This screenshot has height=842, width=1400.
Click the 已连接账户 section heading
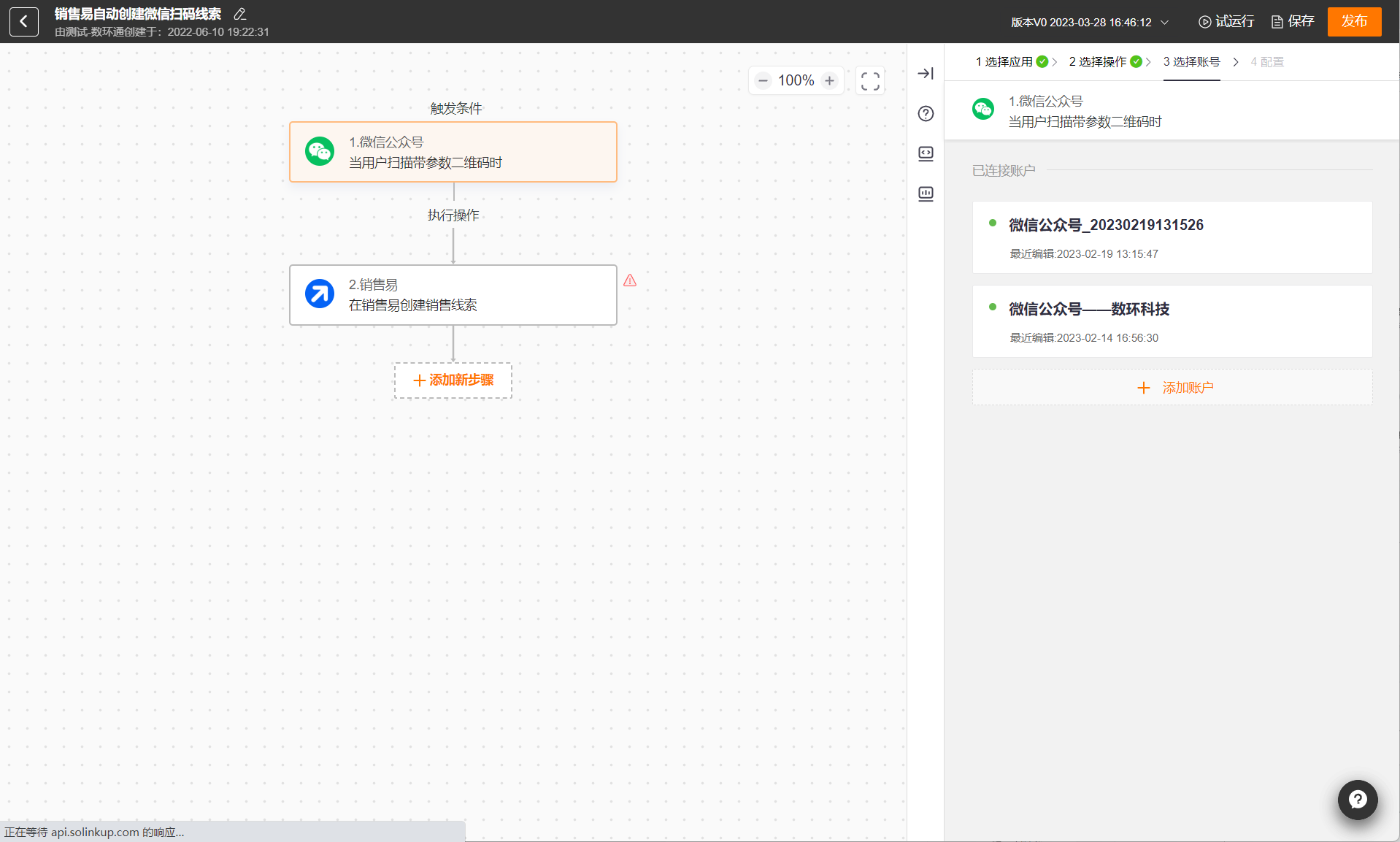[x=1004, y=171]
